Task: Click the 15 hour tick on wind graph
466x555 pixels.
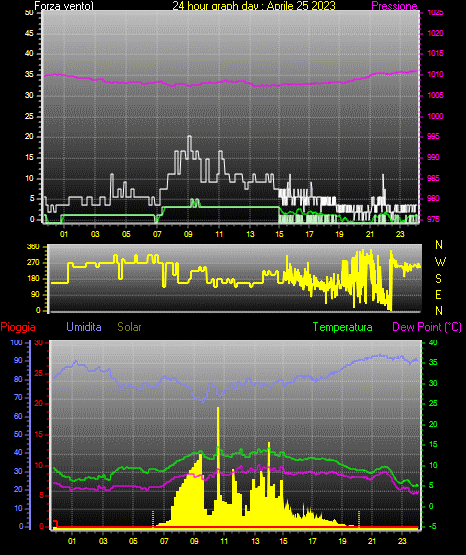Action: (279, 234)
